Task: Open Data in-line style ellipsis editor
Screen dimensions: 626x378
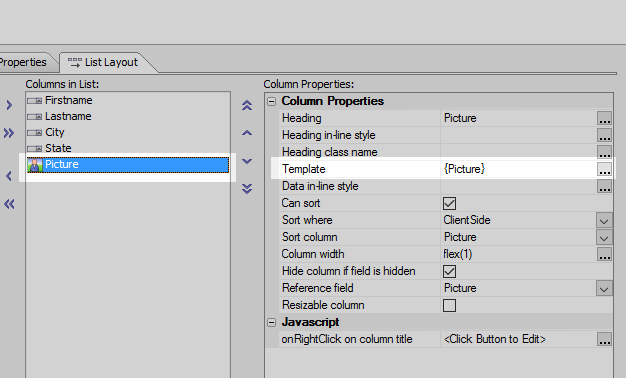Action: [x=604, y=186]
